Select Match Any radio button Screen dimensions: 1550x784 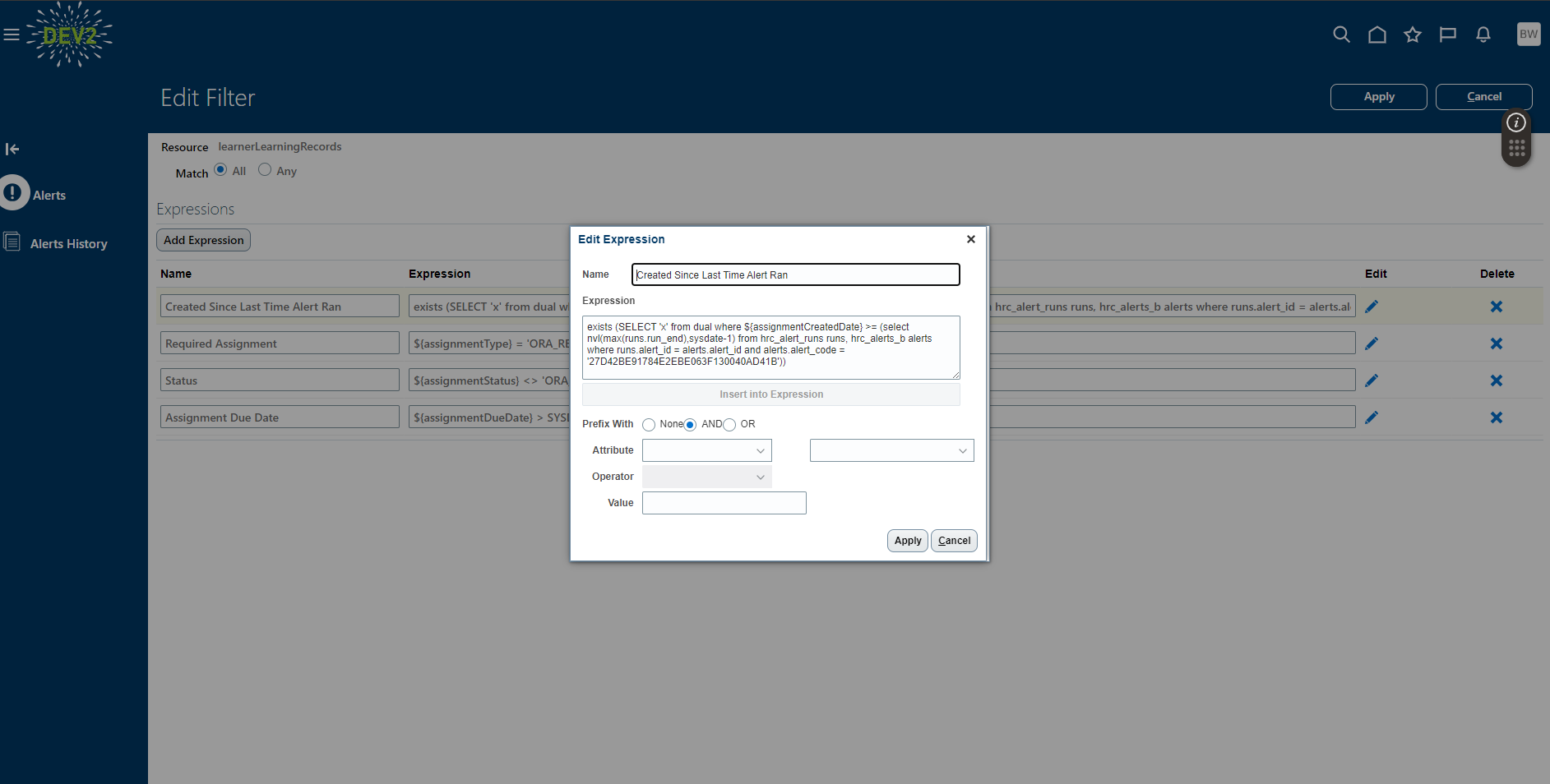pos(265,169)
